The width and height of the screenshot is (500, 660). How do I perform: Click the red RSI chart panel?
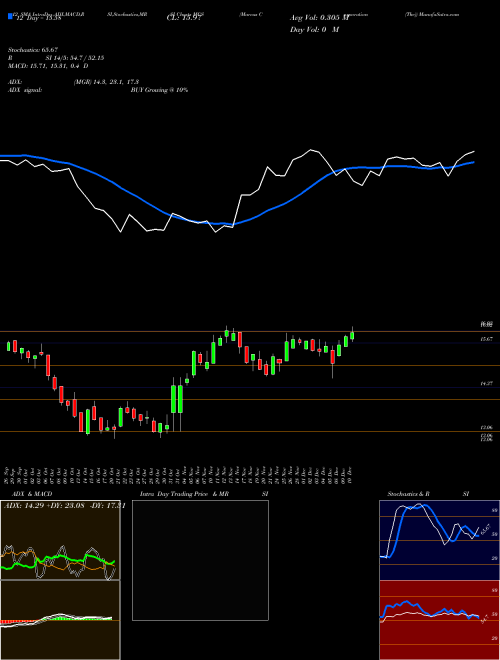click(439, 620)
